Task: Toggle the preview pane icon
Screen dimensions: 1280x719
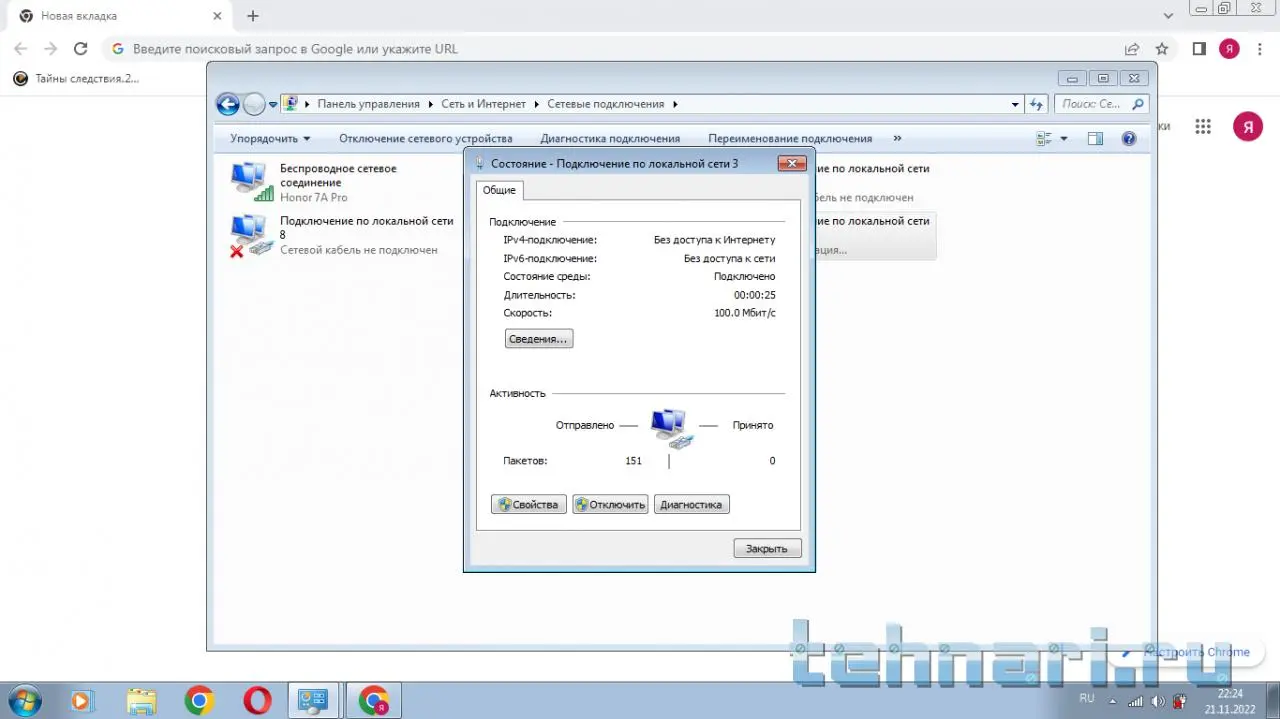Action: click(x=1095, y=139)
